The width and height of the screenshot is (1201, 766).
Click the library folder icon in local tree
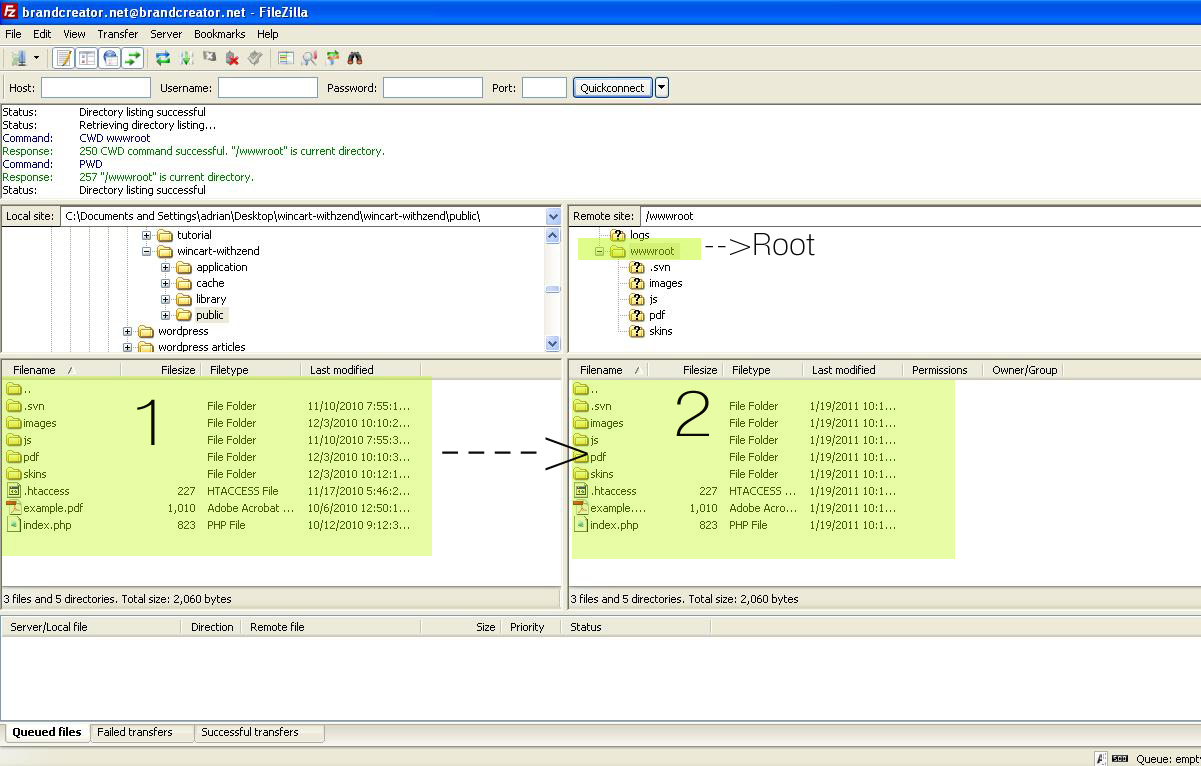(x=183, y=299)
